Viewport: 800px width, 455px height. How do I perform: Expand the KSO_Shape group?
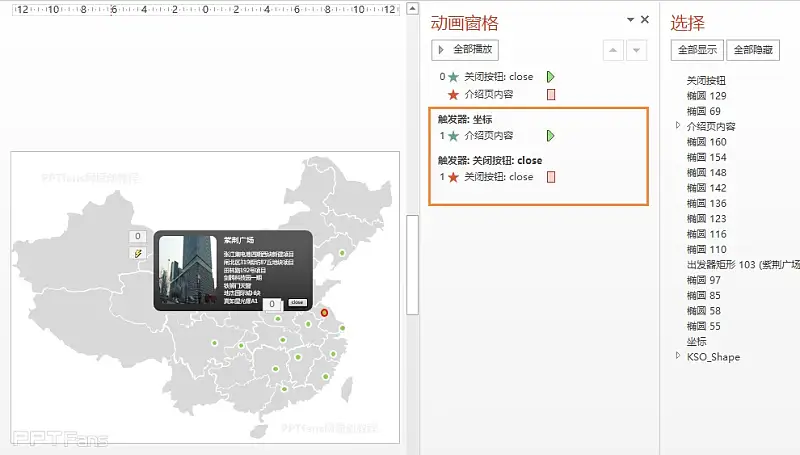[x=678, y=356]
